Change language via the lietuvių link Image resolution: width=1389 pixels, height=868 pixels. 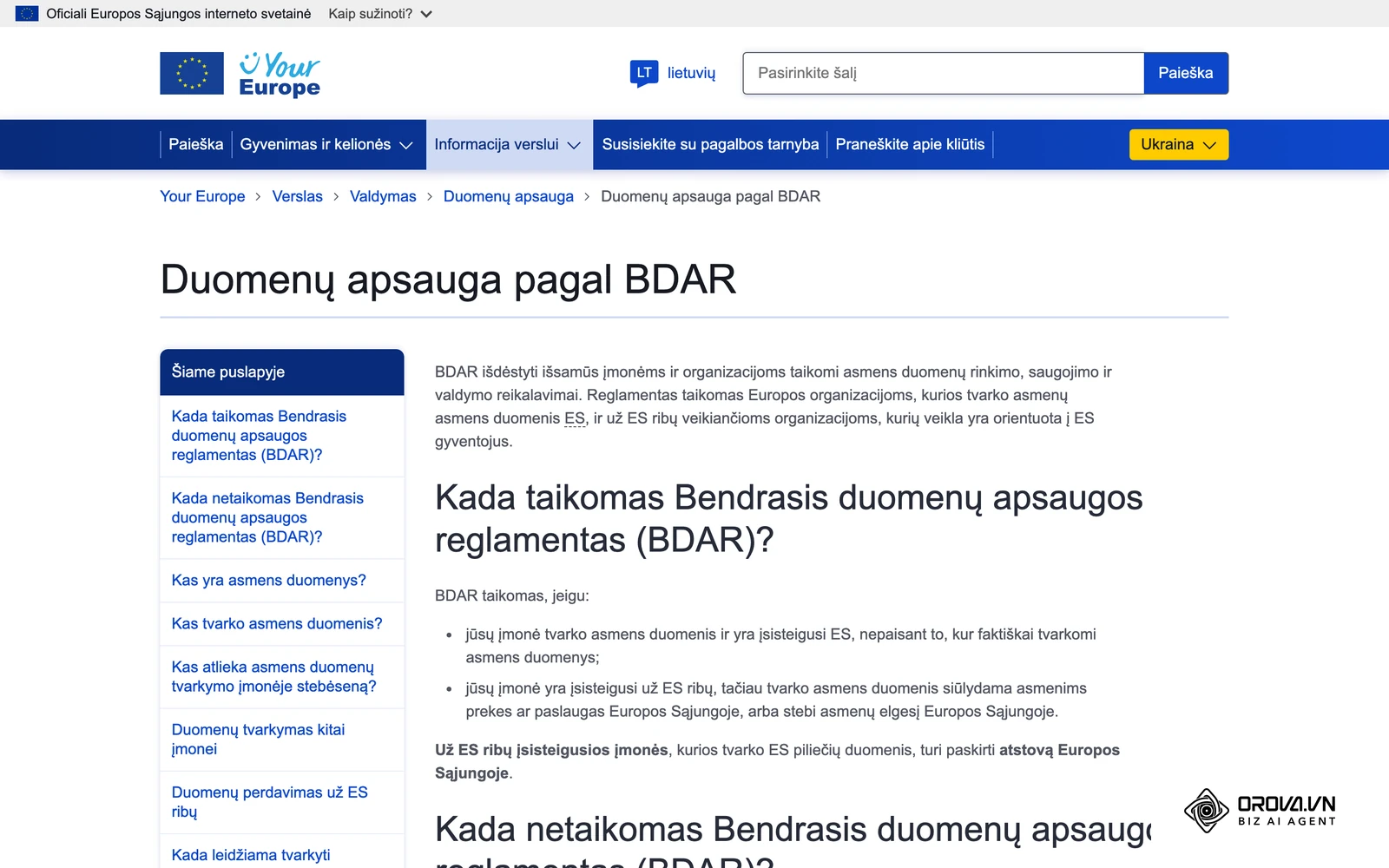[691, 73]
